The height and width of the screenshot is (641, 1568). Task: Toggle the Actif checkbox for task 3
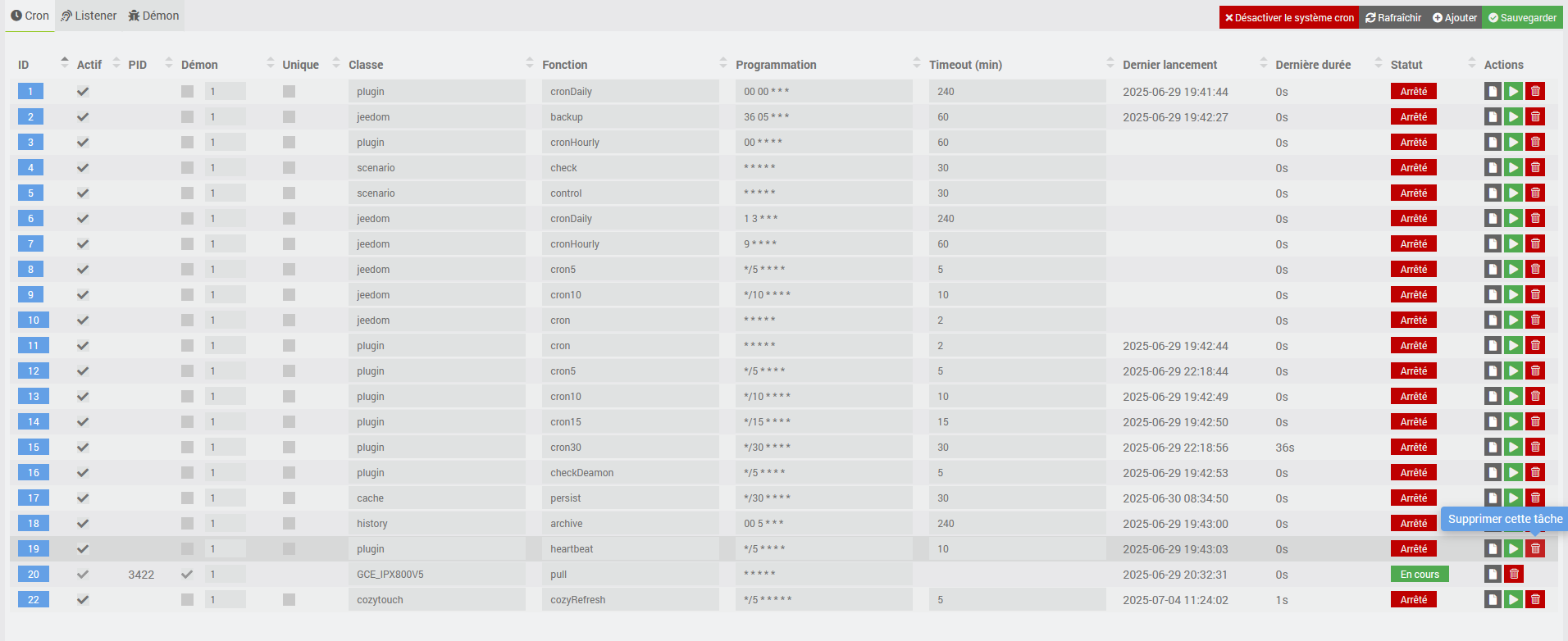[x=83, y=143]
